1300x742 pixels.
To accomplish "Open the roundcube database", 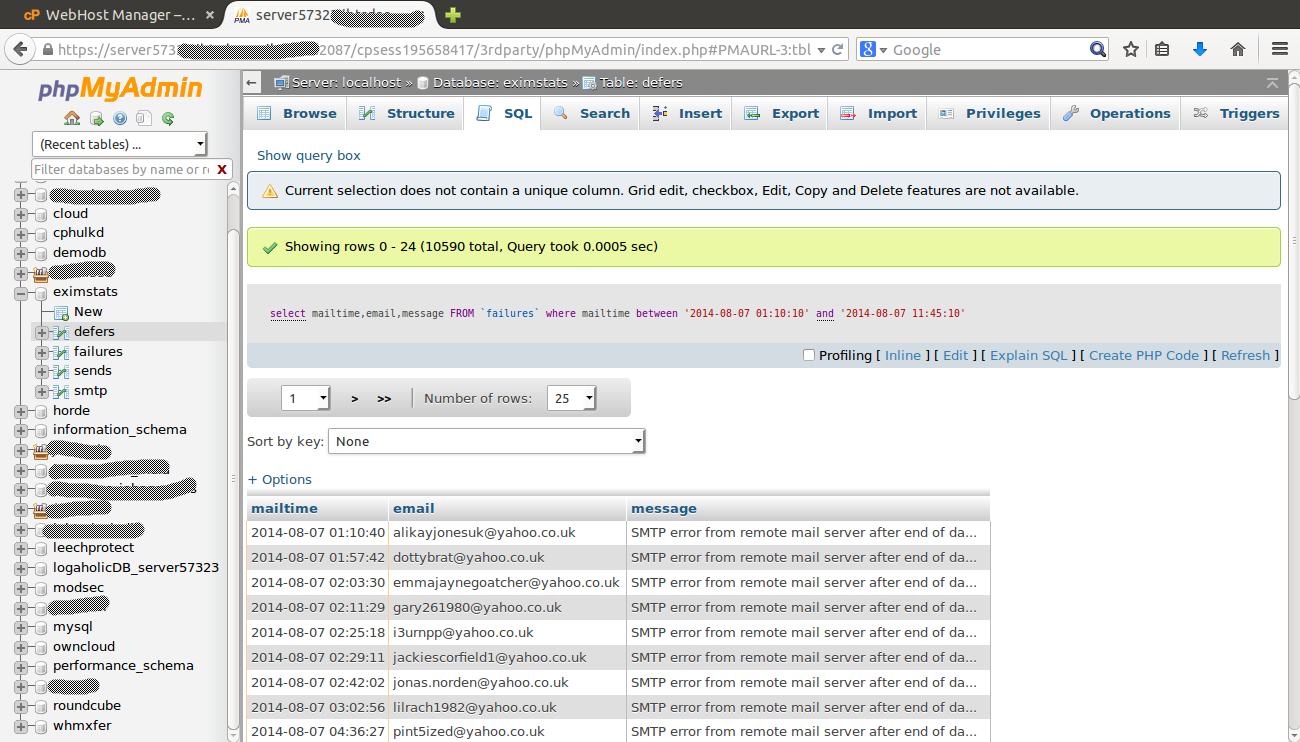I will [x=87, y=705].
